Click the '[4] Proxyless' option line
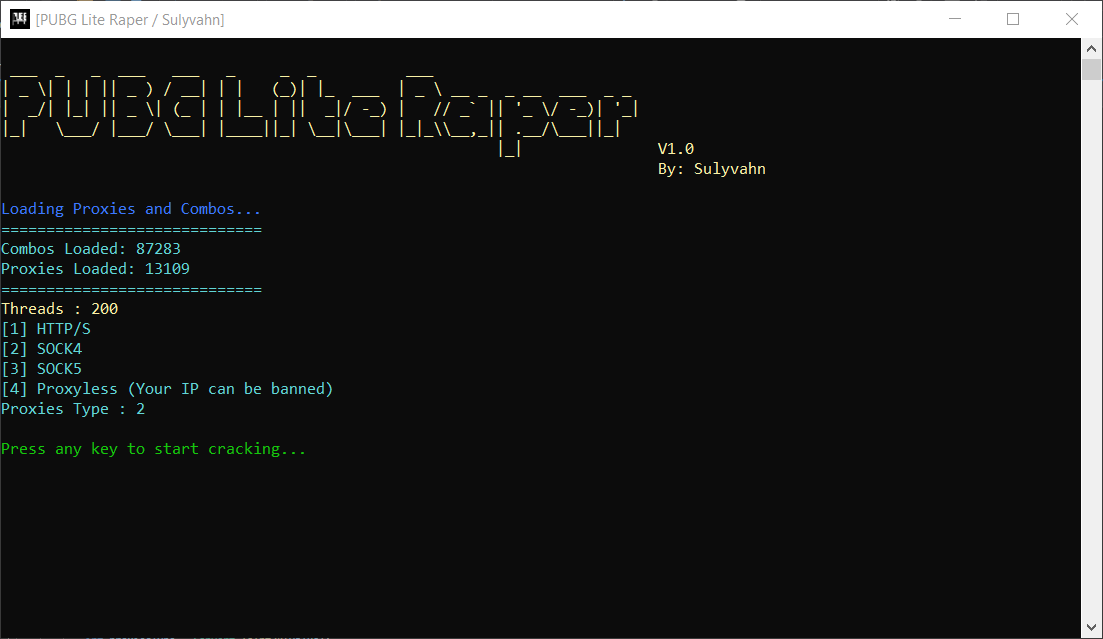 tap(167, 389)
